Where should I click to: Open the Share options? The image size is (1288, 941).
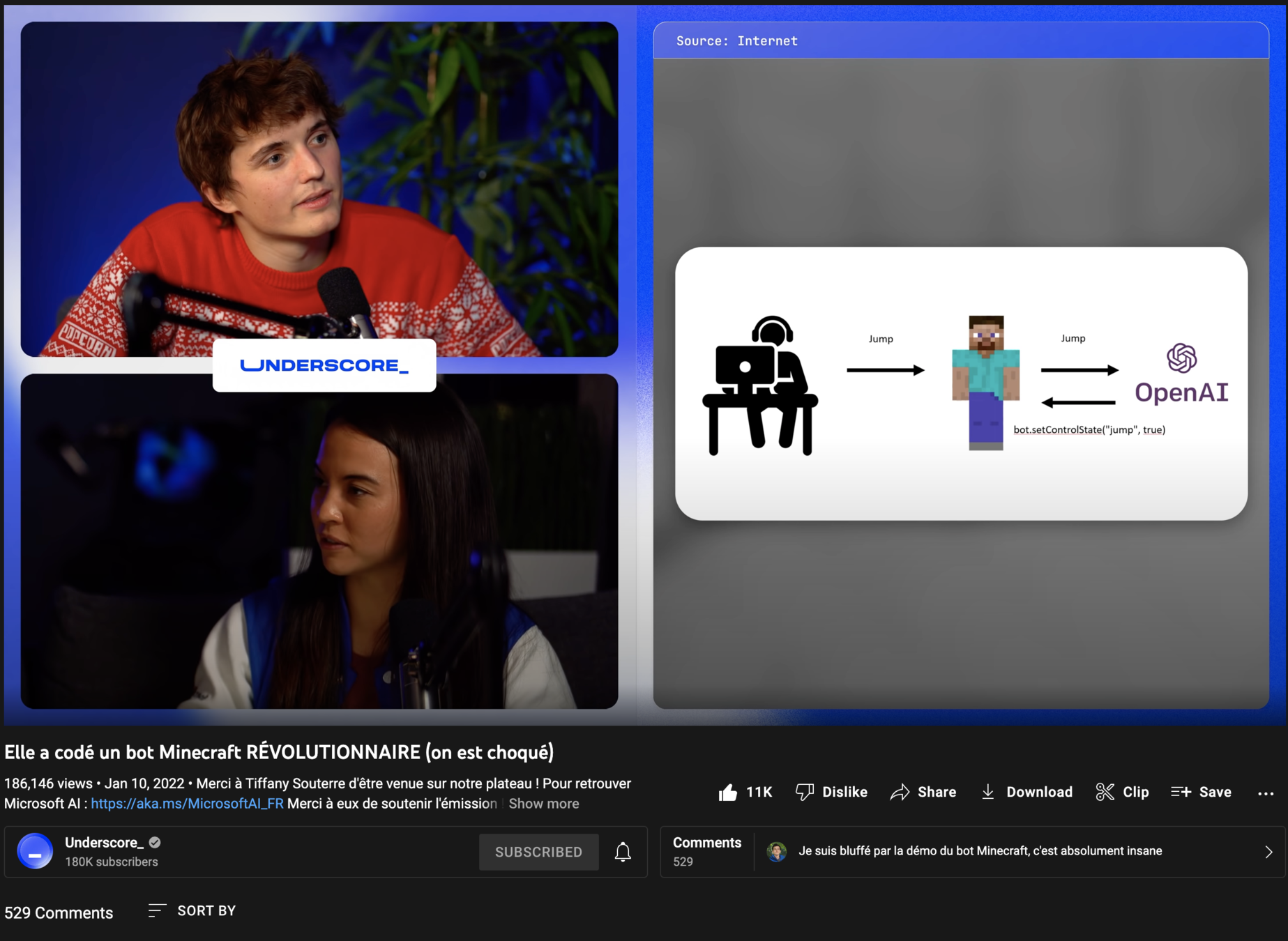[x=923, y=792]
